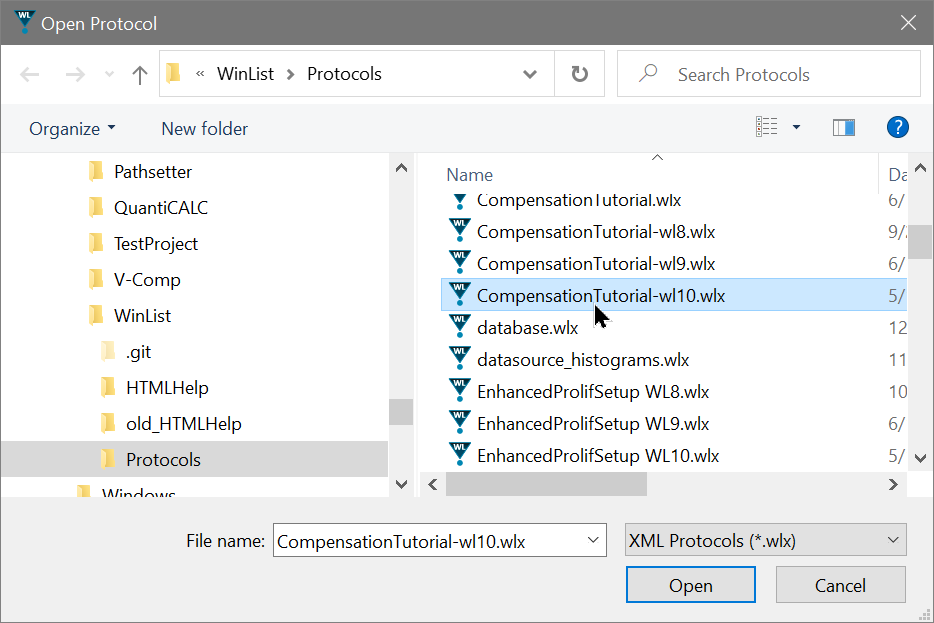Sort files by the Name column
Image resolution: width=934 pixels, height=623 pixels.
coord(470,174)
